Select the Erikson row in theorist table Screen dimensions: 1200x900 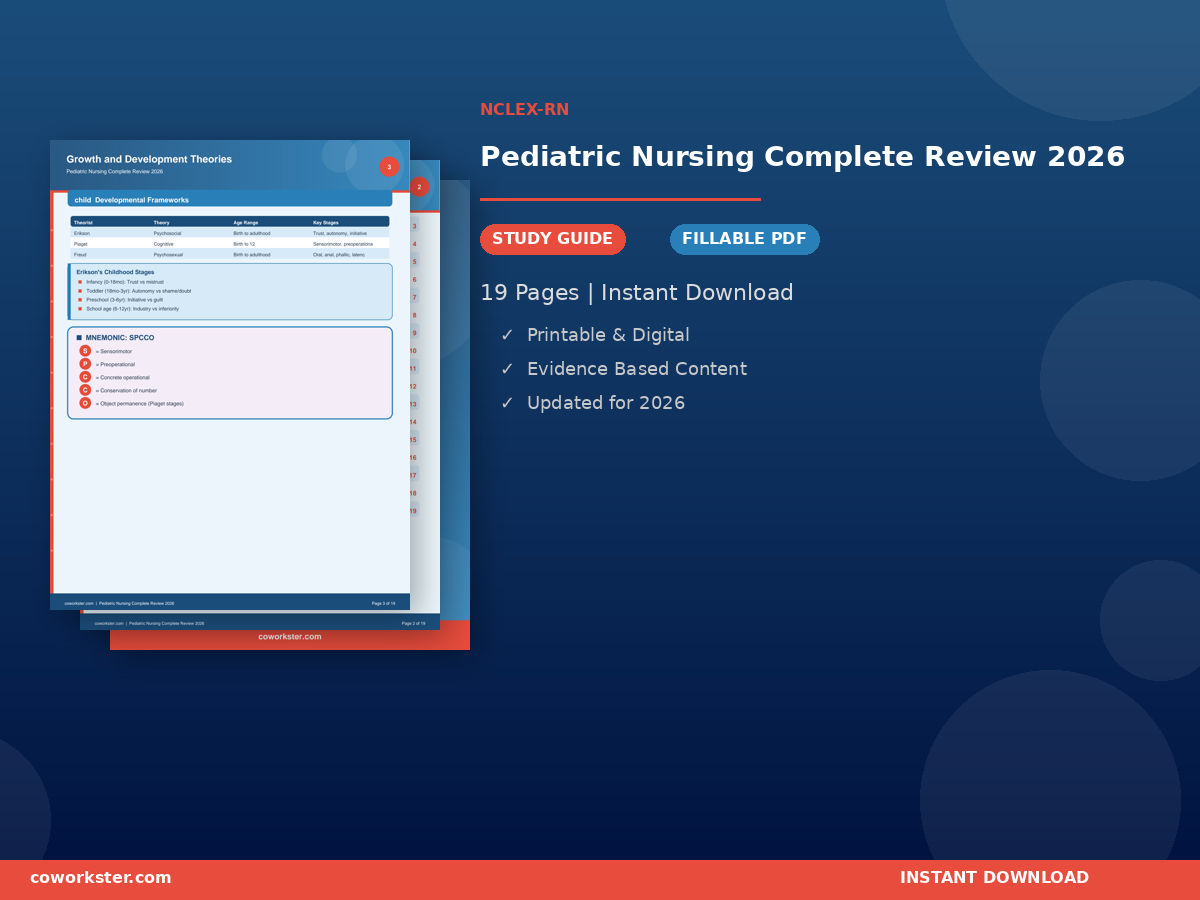[230, 233]
